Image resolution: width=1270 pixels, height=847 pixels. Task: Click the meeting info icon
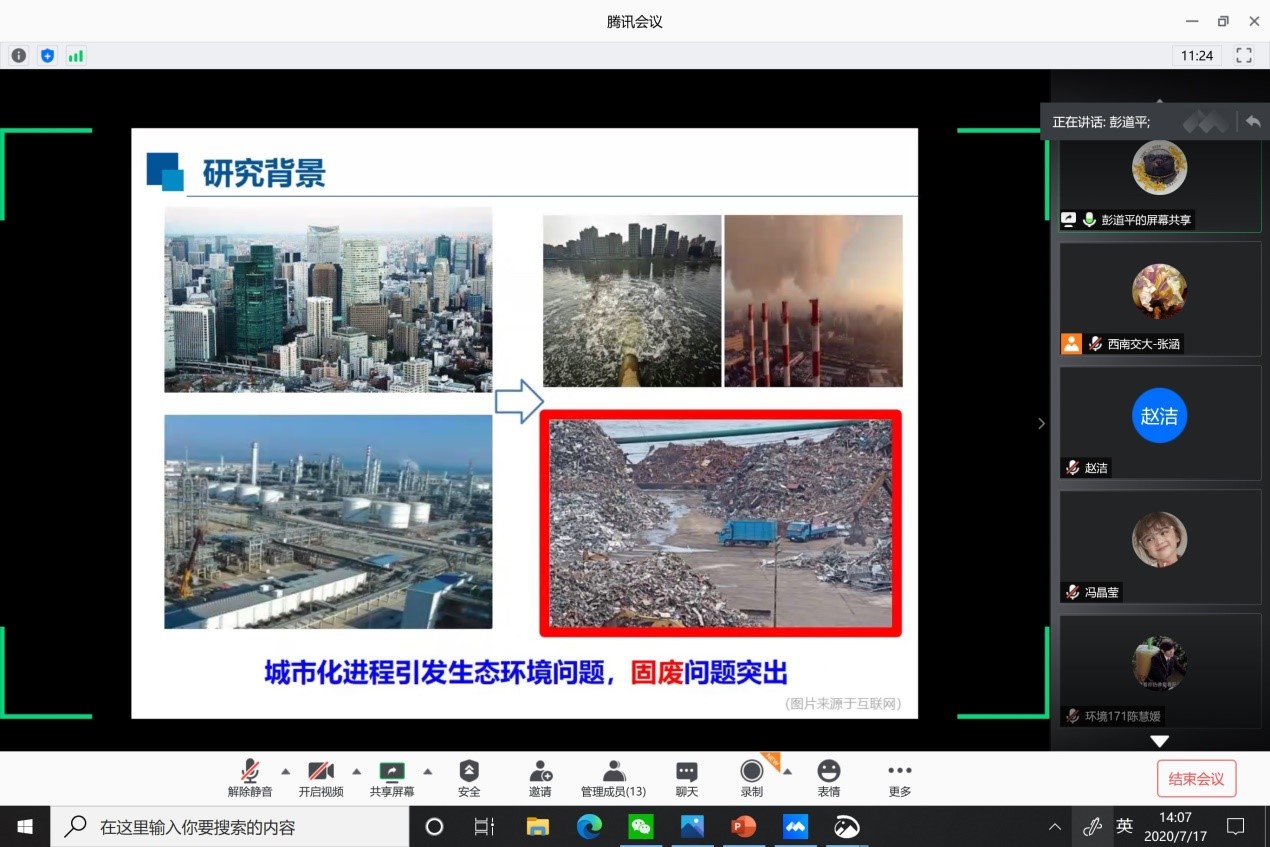[18, 56]
